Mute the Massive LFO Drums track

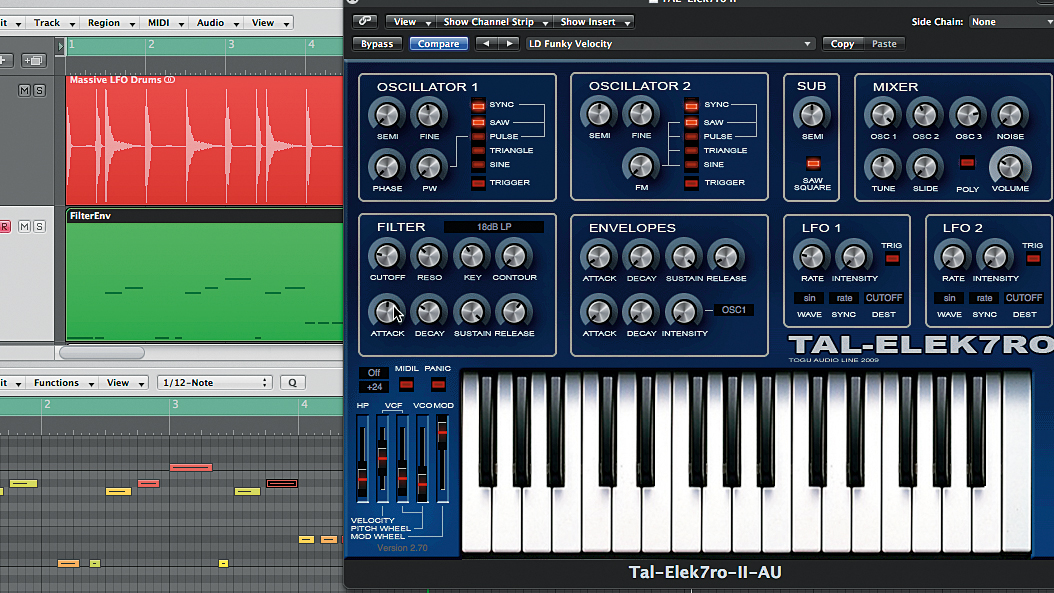click(25, 90)
